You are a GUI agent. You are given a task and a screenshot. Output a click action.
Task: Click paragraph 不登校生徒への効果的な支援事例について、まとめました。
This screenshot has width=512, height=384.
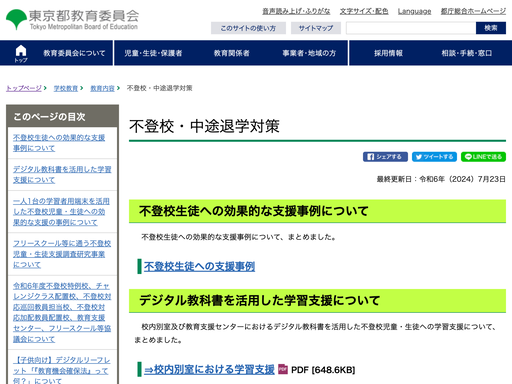(239, 237)
